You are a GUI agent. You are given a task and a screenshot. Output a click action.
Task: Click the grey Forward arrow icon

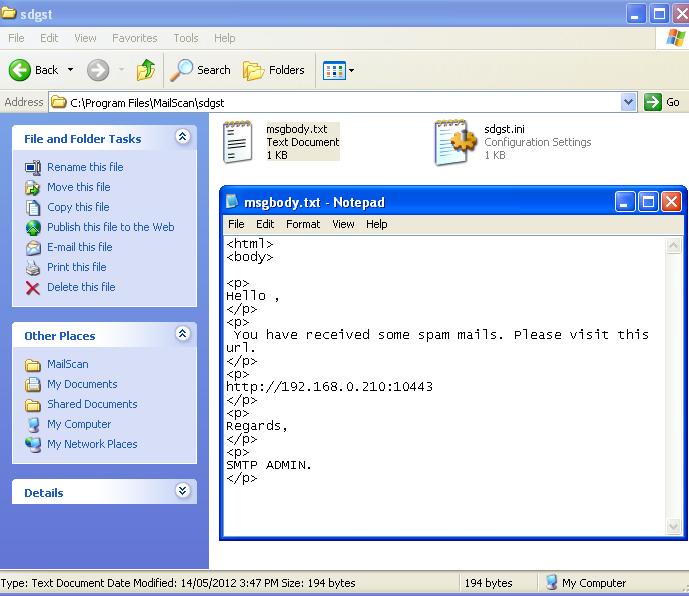pos(98,70)
